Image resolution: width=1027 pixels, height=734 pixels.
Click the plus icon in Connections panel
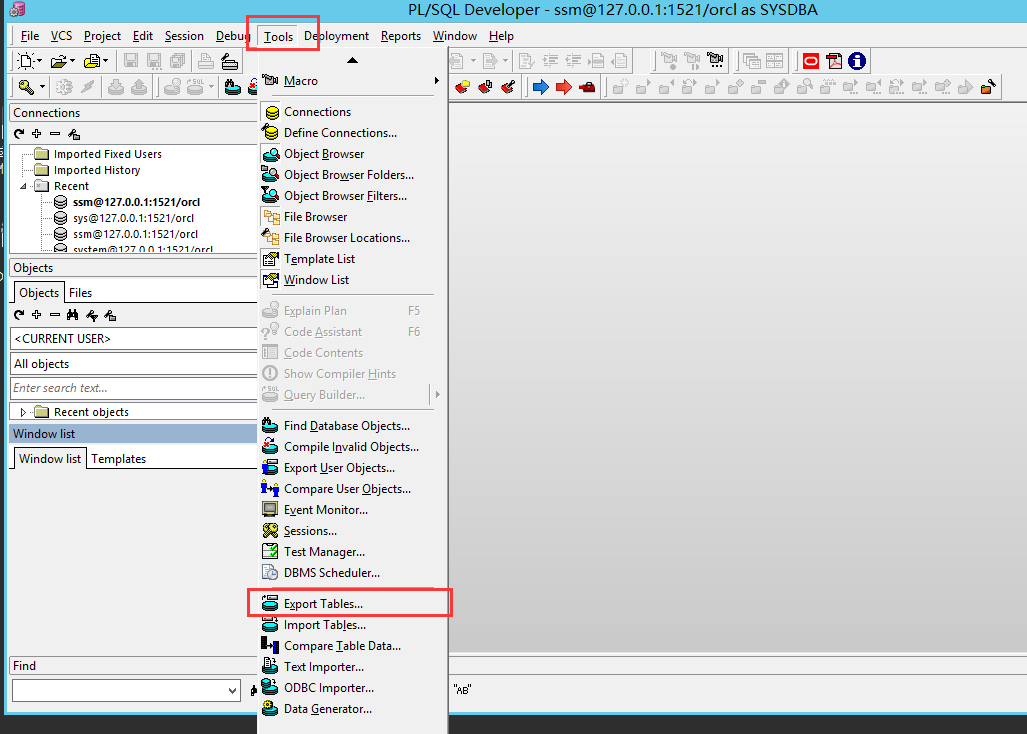tap(37, 134)
